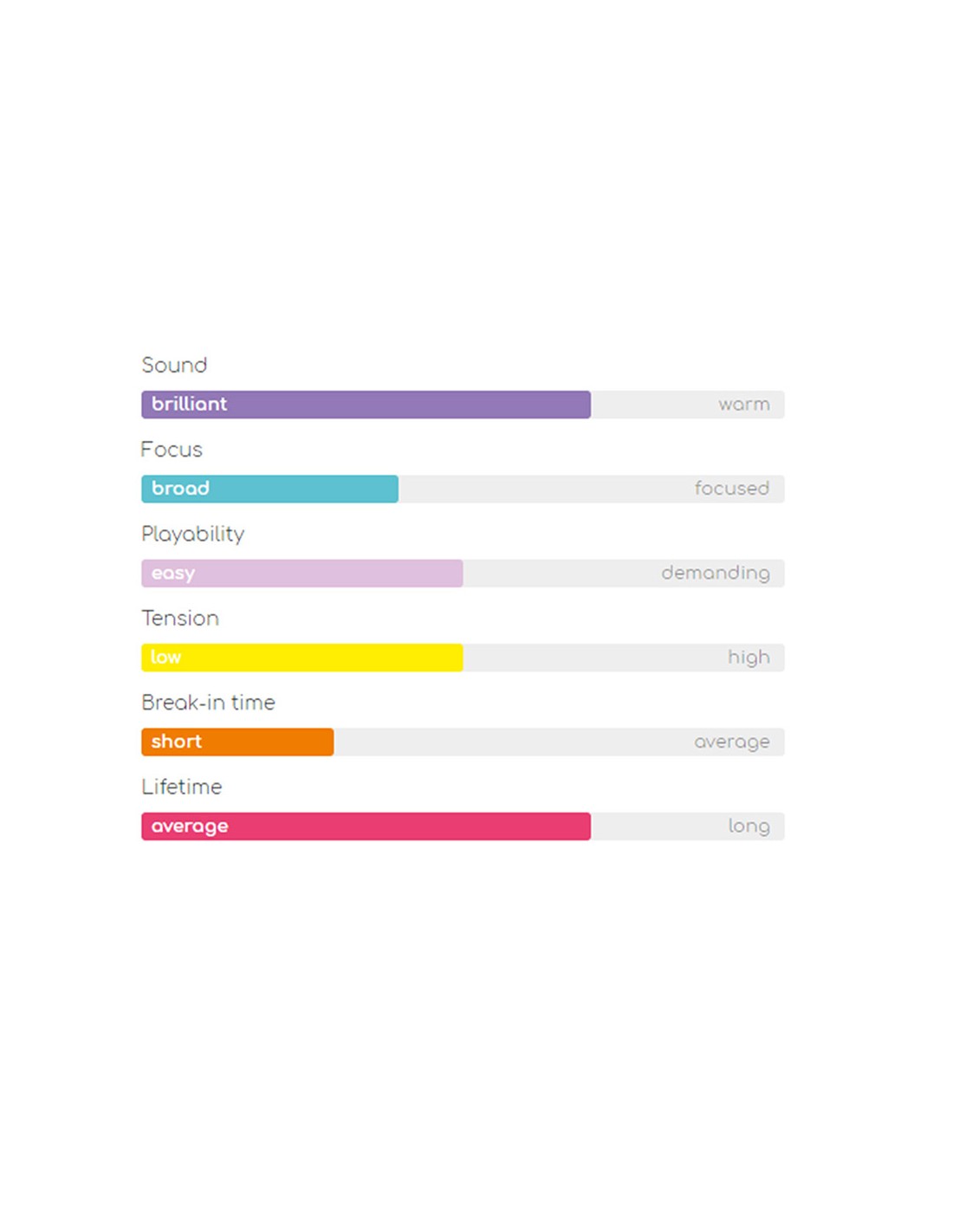Click the yellow Tension bar fill

click(x=301, y=658)
